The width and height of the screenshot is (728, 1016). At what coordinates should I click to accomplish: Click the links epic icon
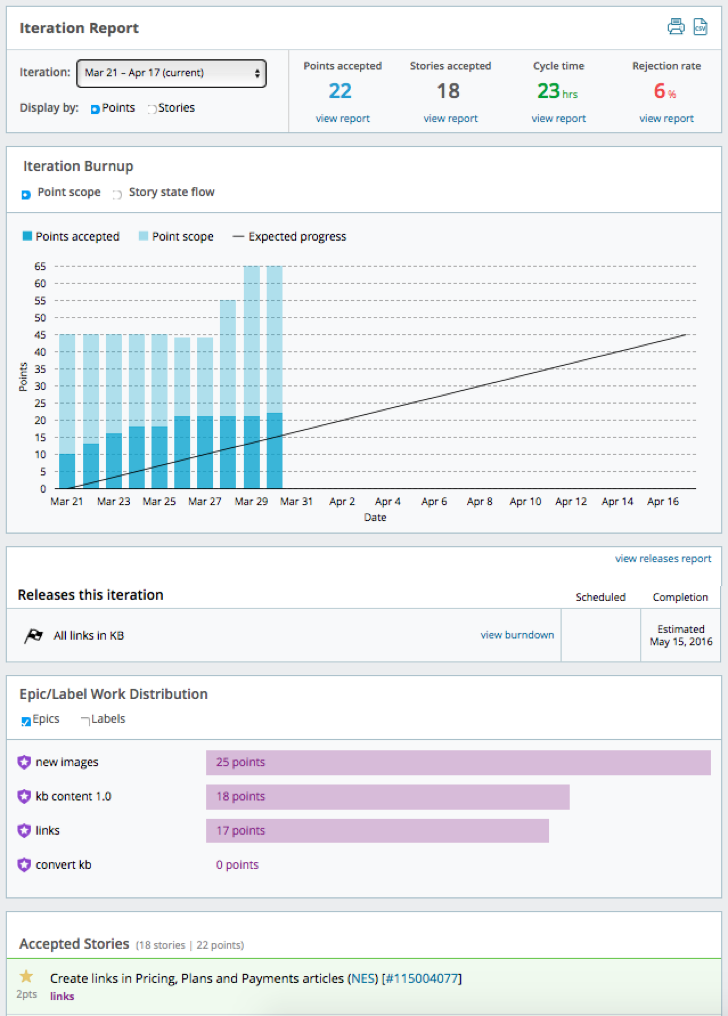tap(25, 831)
